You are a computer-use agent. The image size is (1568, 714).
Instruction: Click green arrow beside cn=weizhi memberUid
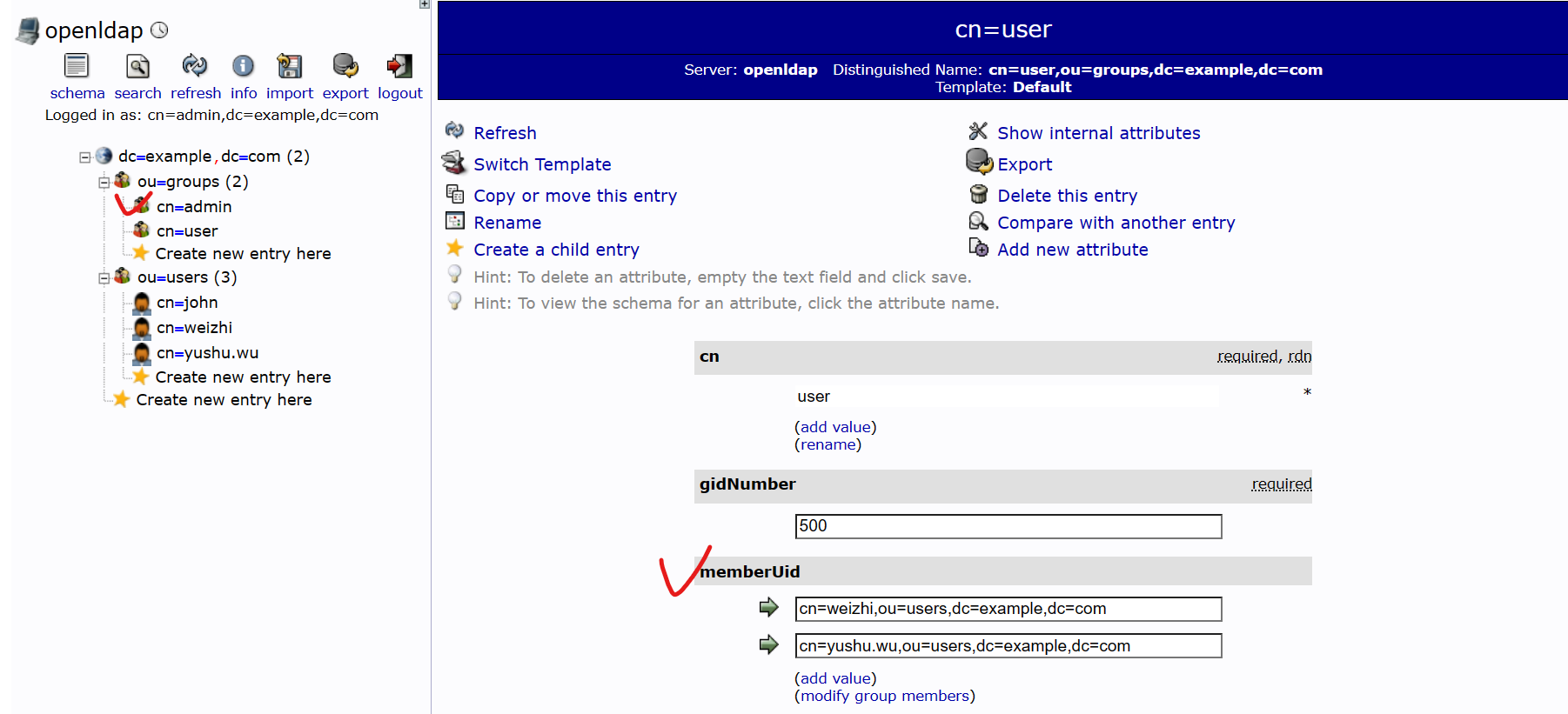point(768,607)
